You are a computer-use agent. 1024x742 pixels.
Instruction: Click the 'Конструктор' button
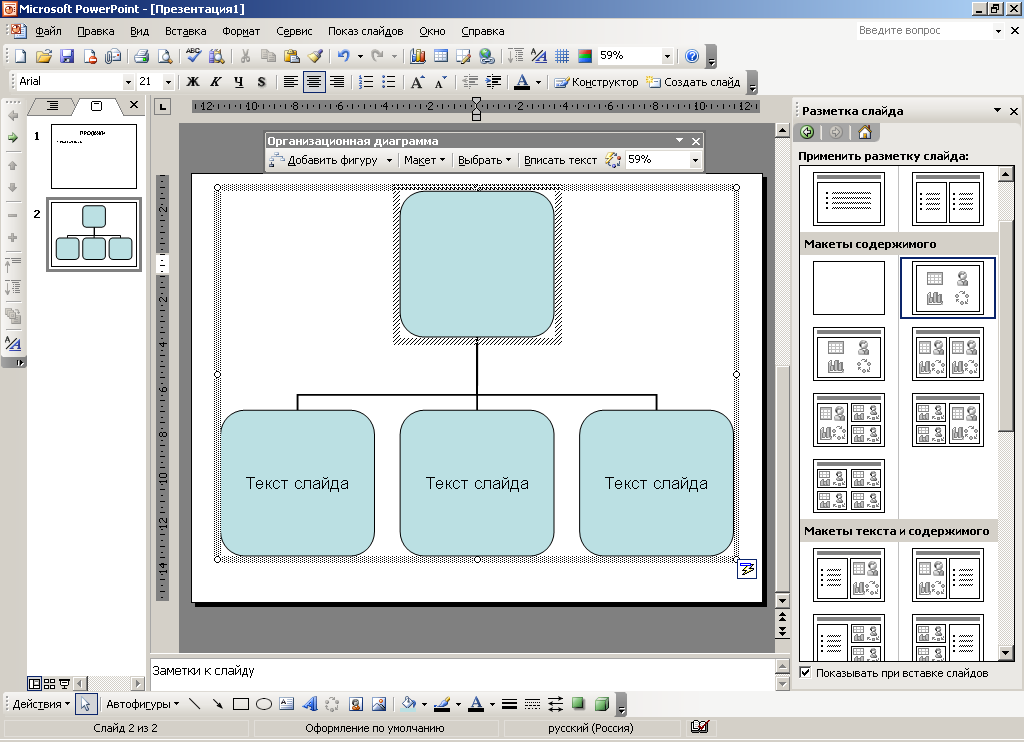596,82
